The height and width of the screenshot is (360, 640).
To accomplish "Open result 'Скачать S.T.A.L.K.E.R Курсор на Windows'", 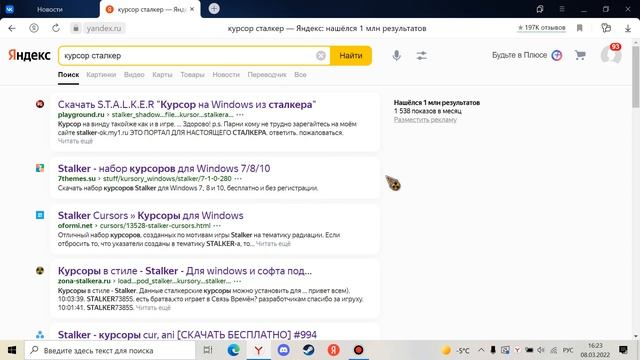I will point(187,104).
